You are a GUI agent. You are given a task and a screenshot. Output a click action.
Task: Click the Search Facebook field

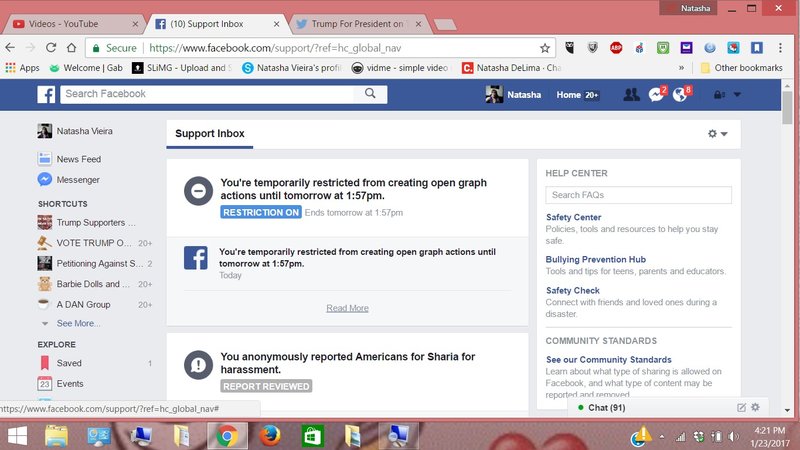[x=210, y=94]
